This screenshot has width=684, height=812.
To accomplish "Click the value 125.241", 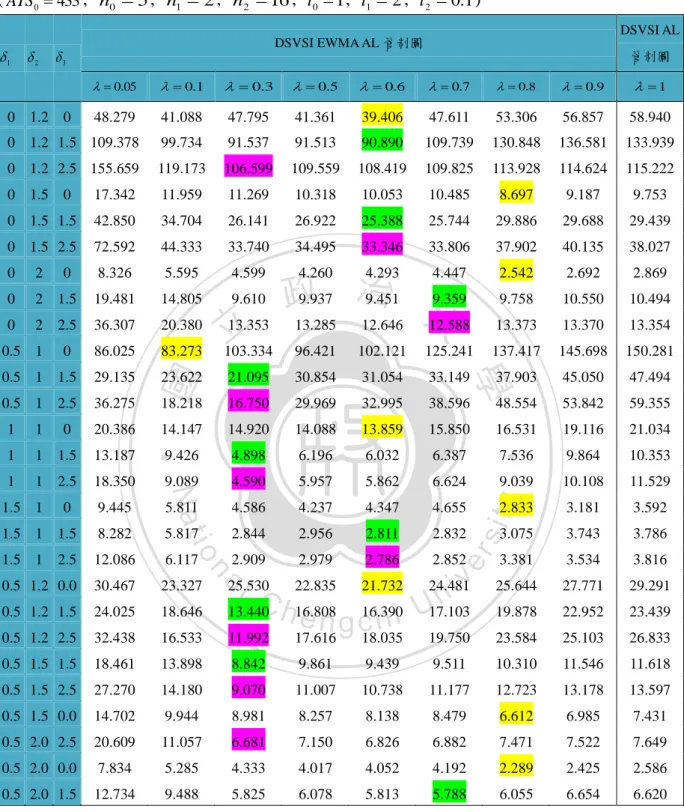I will pos(449,351).
